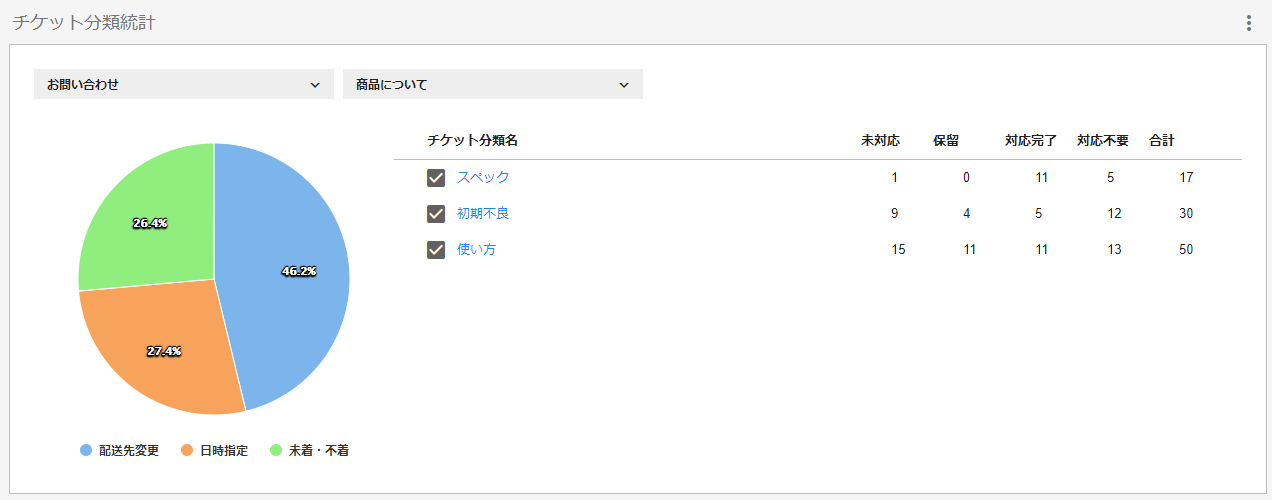
Task: Select 保留 value 11 in 使い方 row
Action: click(970, 250)
